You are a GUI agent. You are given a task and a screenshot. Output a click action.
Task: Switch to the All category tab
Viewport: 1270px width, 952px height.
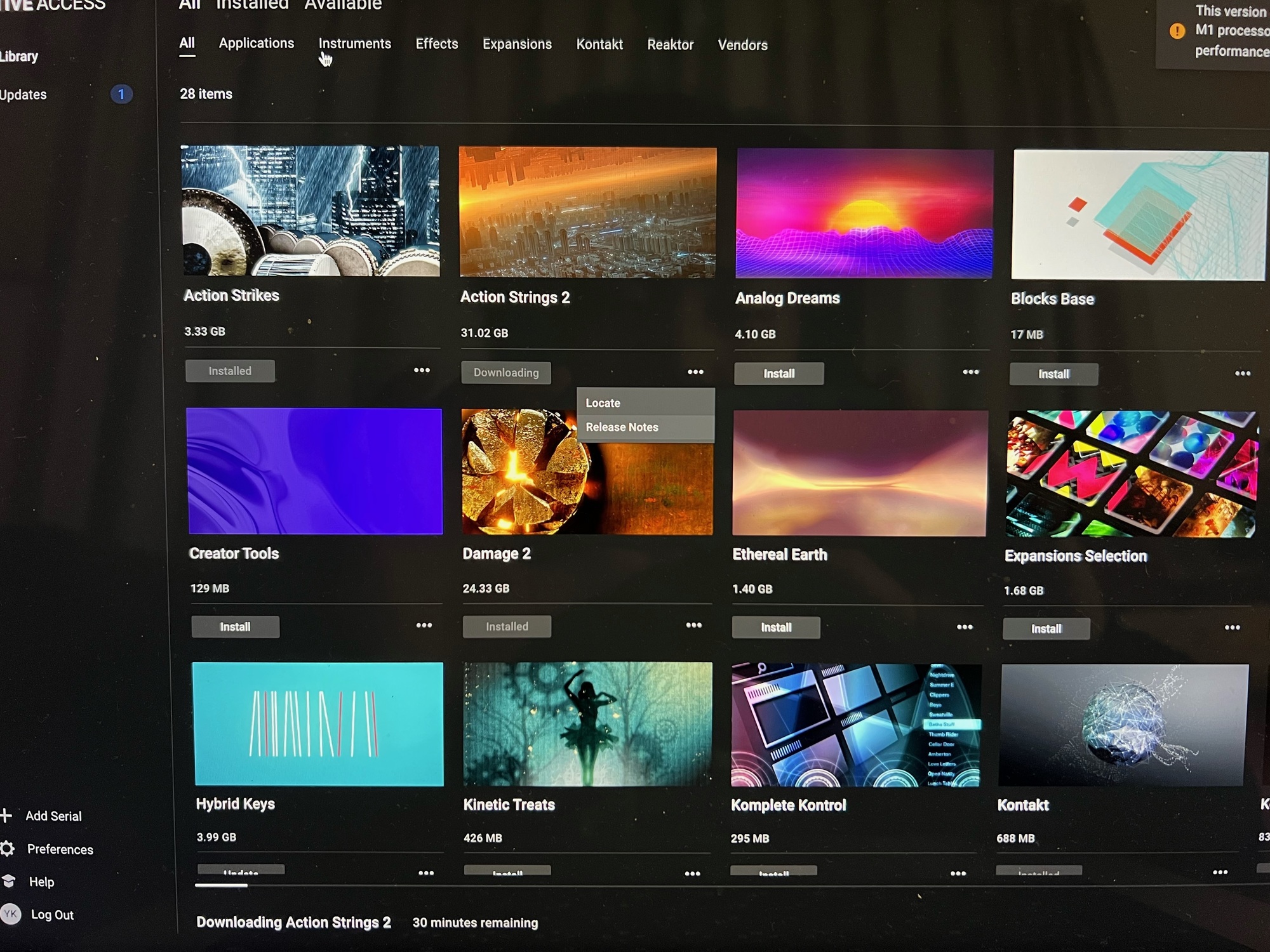pyautogui.click(x=187, y=43)
